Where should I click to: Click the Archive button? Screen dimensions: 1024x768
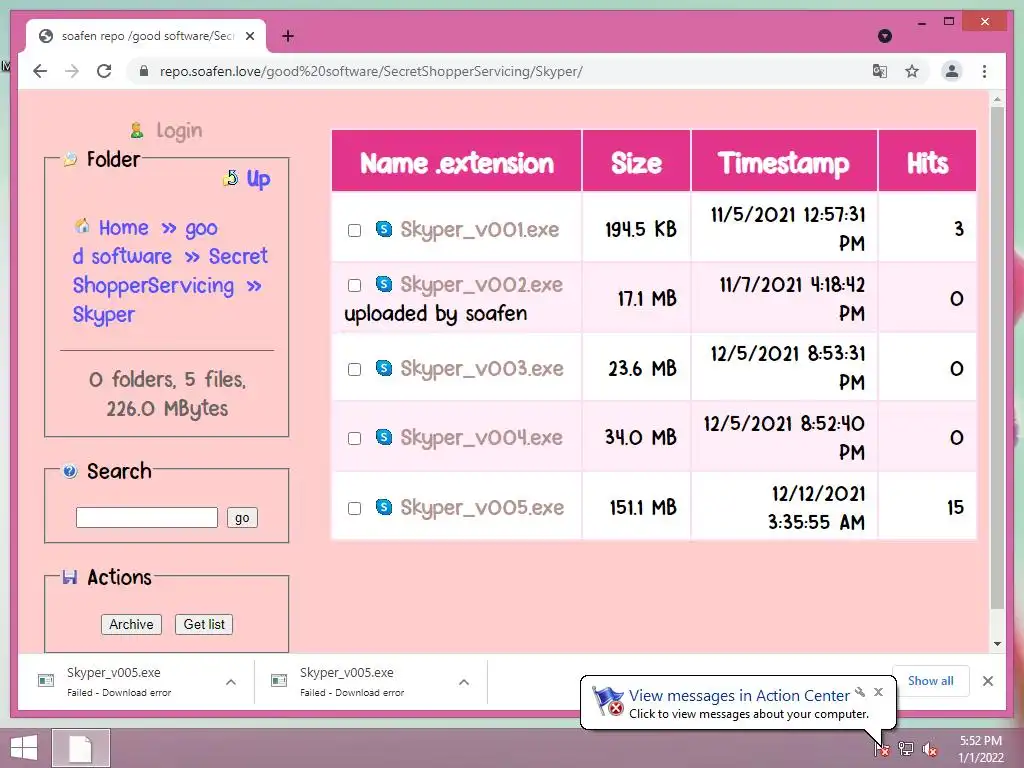tap(131, 624)
